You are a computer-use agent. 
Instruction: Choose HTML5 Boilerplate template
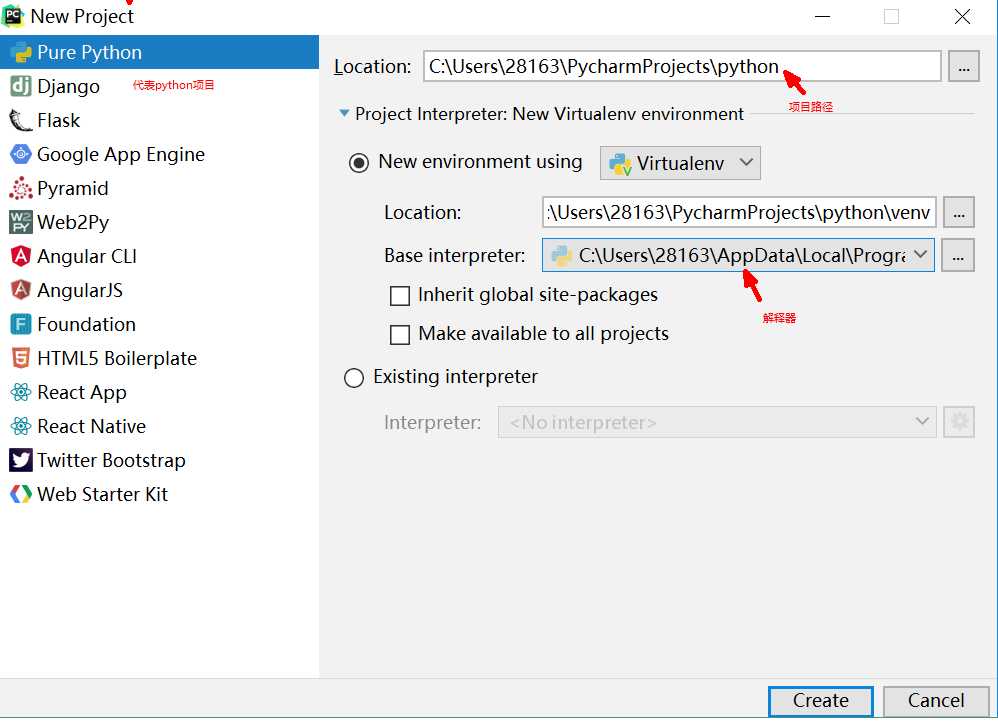159,358
